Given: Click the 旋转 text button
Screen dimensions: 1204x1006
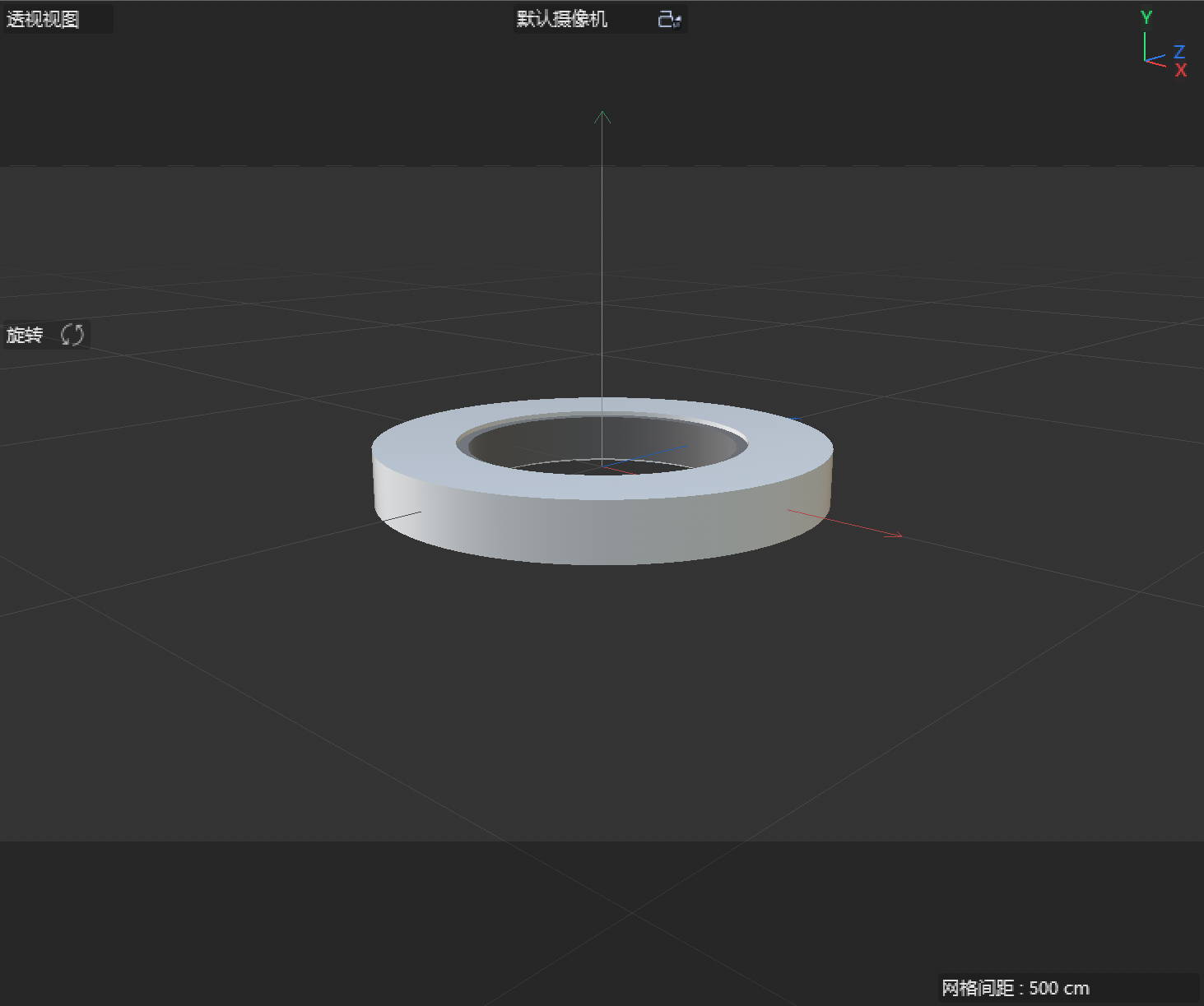Looking at the screenshot, I should click(x=25, y=334).
